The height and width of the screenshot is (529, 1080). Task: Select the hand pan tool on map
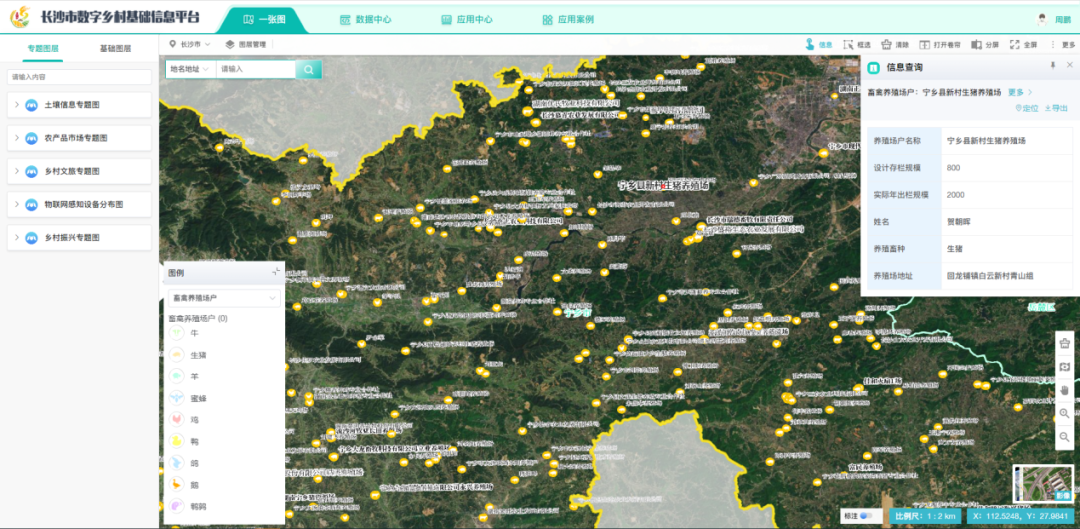(x=1065, y=390)
